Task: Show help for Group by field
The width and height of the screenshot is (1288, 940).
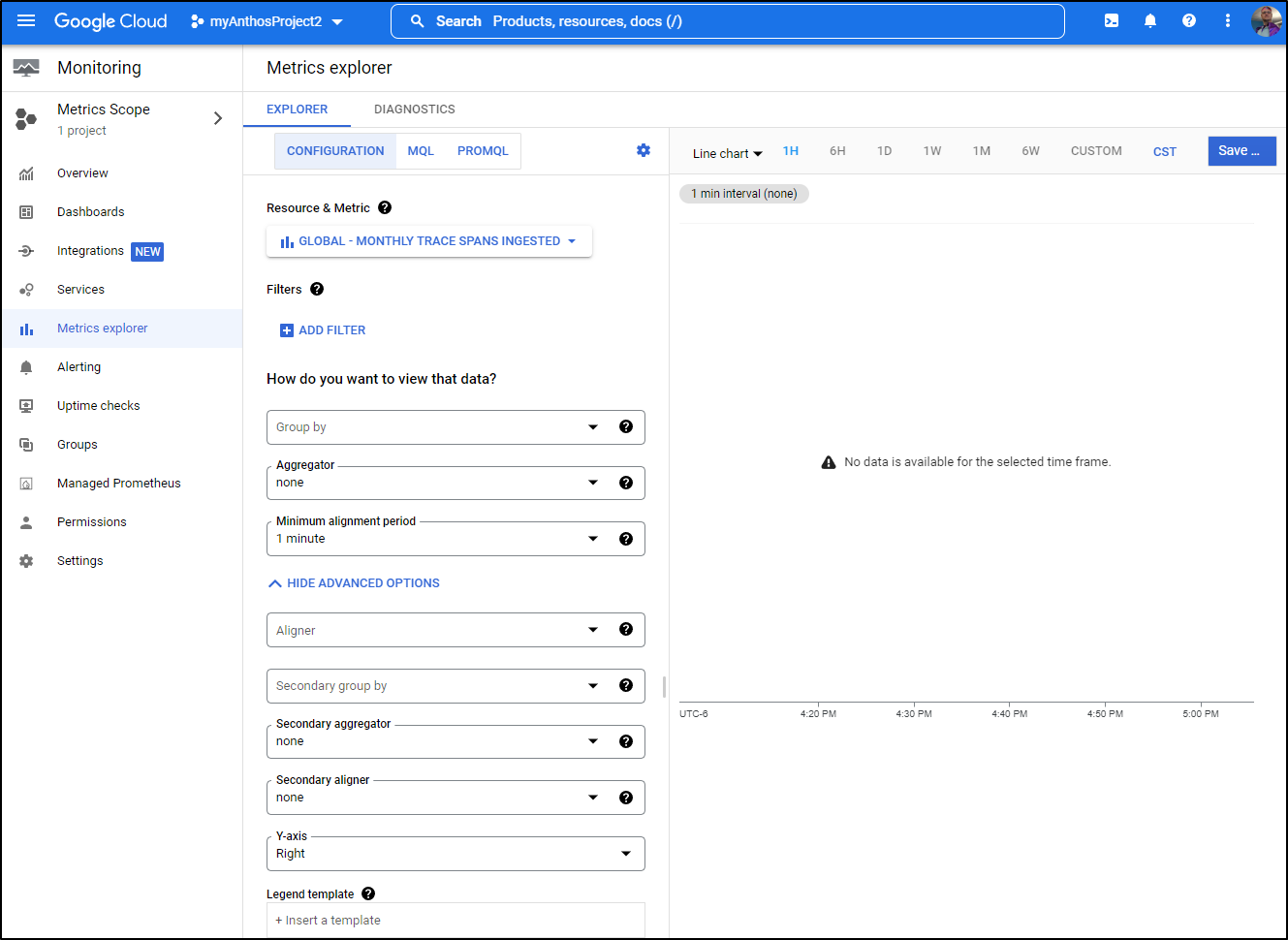Action: click(626, 426)
